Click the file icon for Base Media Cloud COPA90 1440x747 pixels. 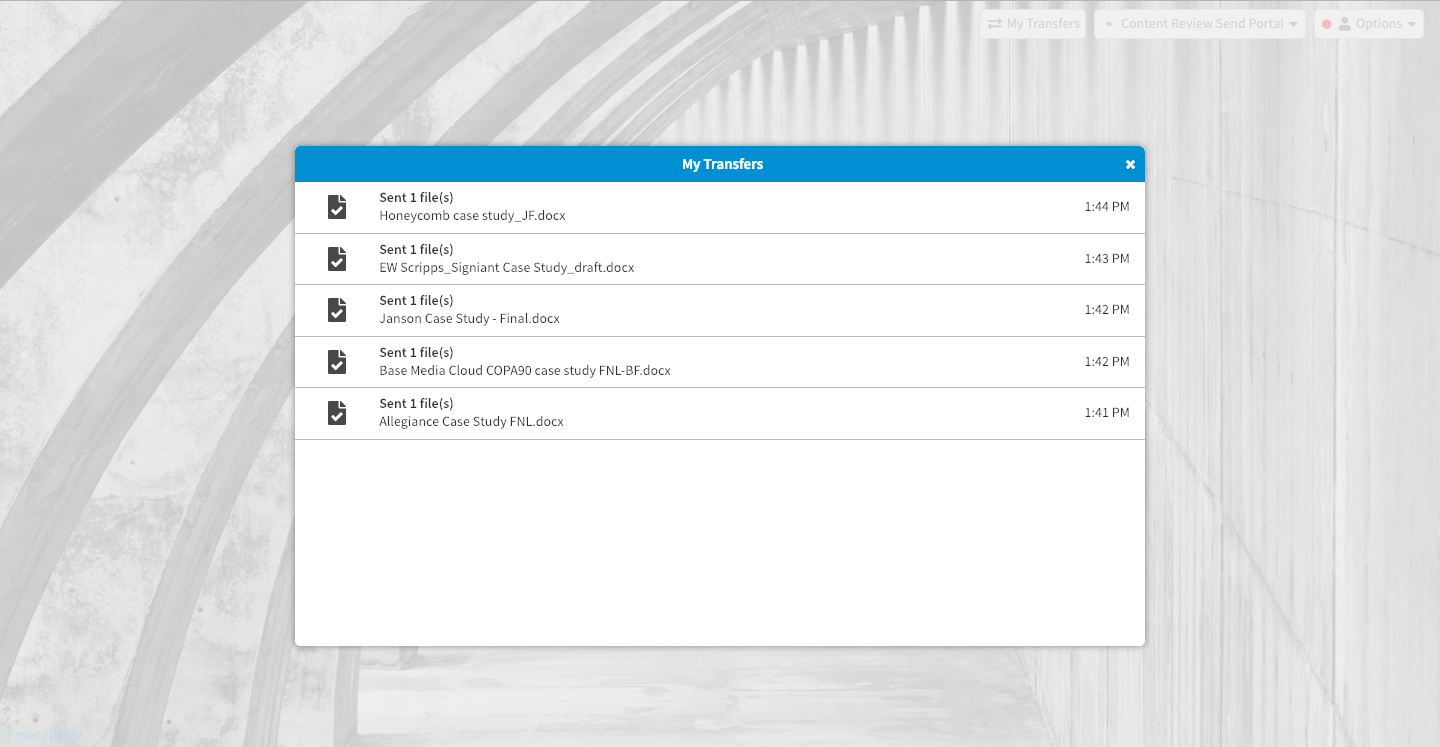(337, 362)
